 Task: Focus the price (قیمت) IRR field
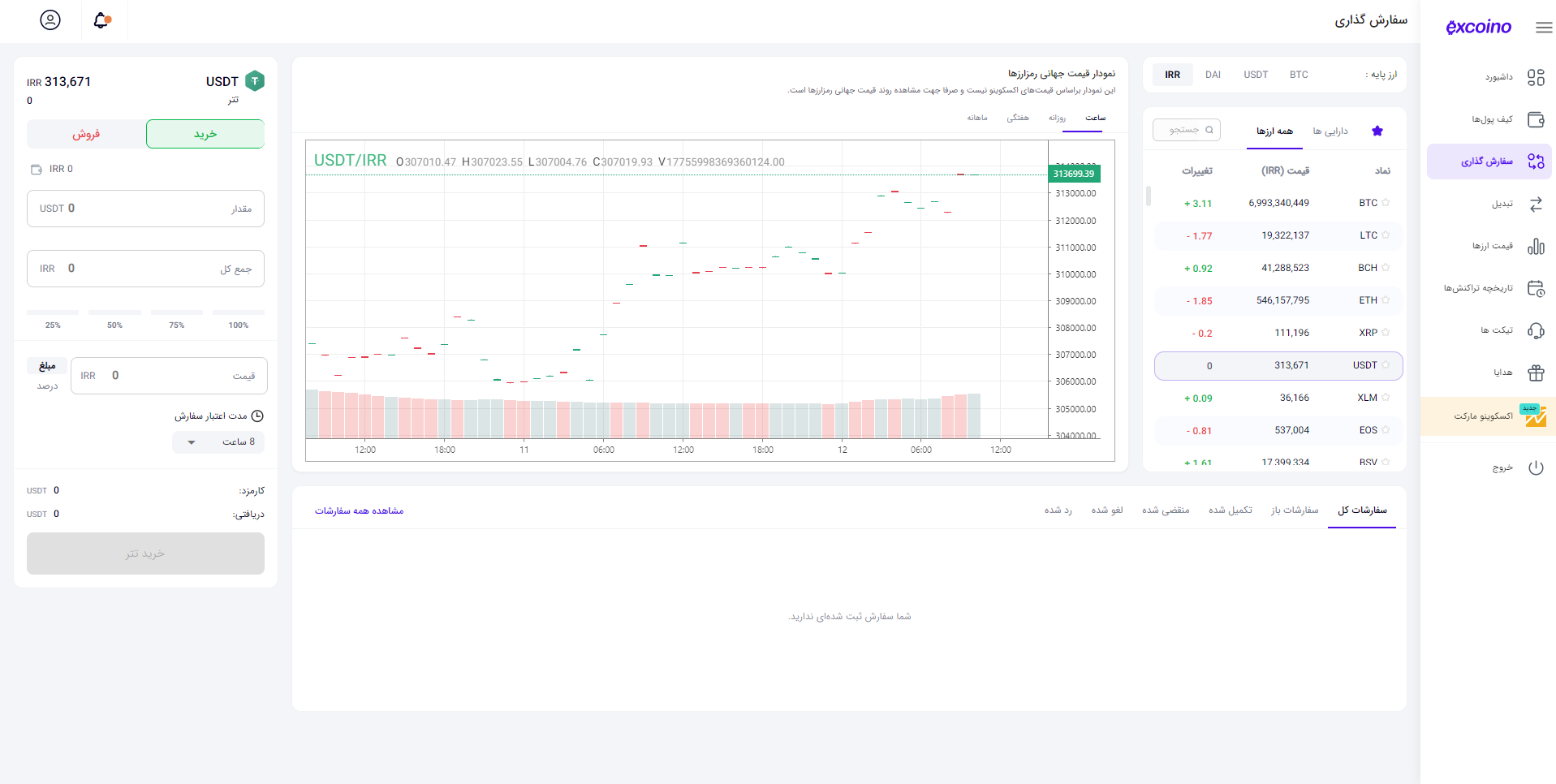(x=169, y=376)
